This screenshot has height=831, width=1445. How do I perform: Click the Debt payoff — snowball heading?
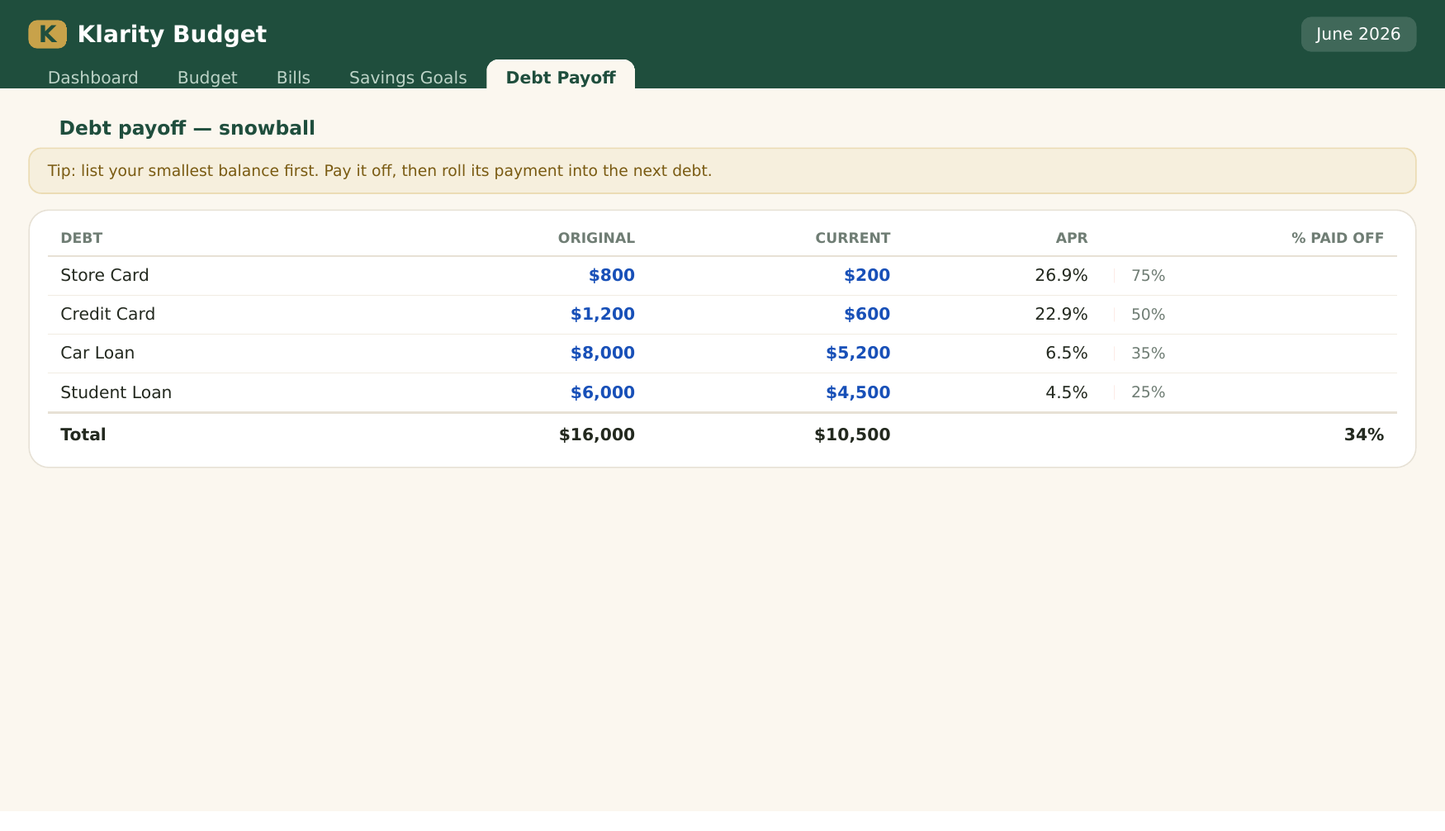click(187, 128)
